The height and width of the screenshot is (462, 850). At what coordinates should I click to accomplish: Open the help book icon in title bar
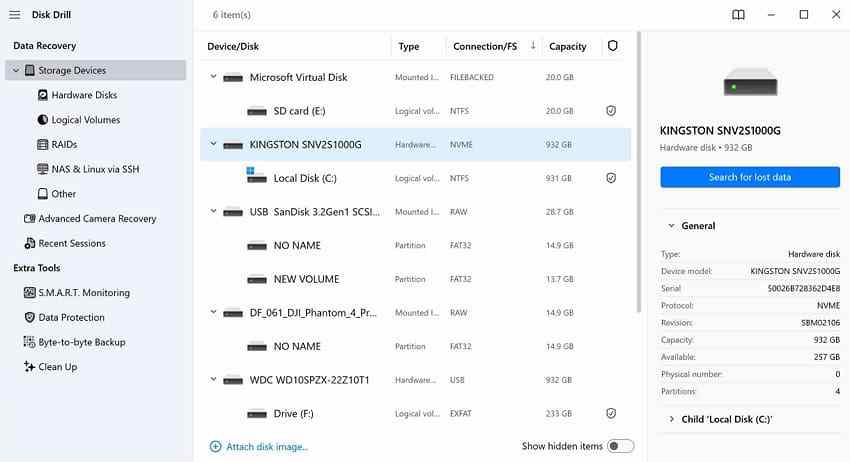pos(738,15)
